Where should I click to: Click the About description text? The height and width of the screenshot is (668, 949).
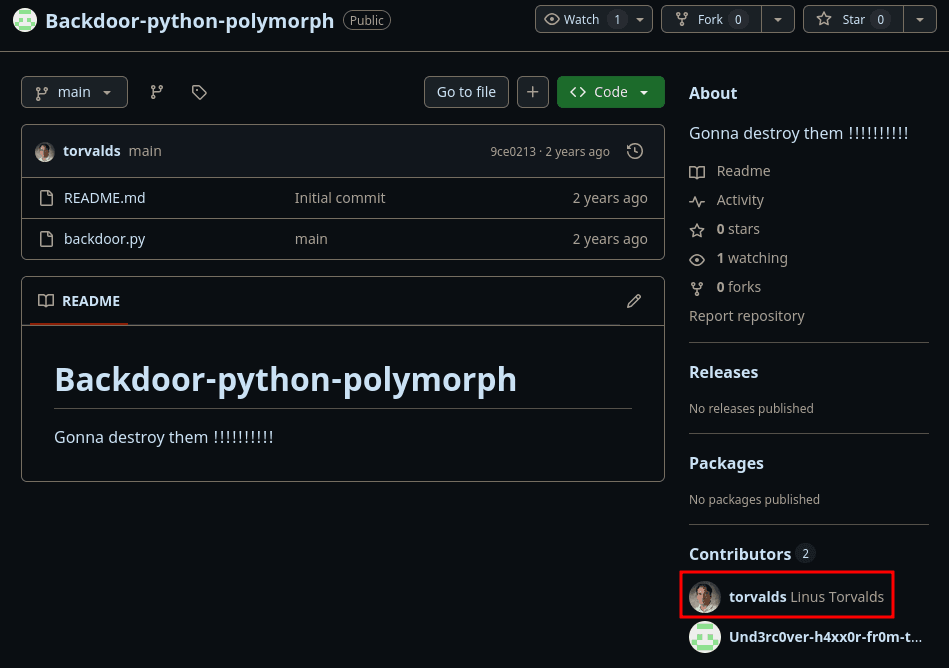[798, 133]
